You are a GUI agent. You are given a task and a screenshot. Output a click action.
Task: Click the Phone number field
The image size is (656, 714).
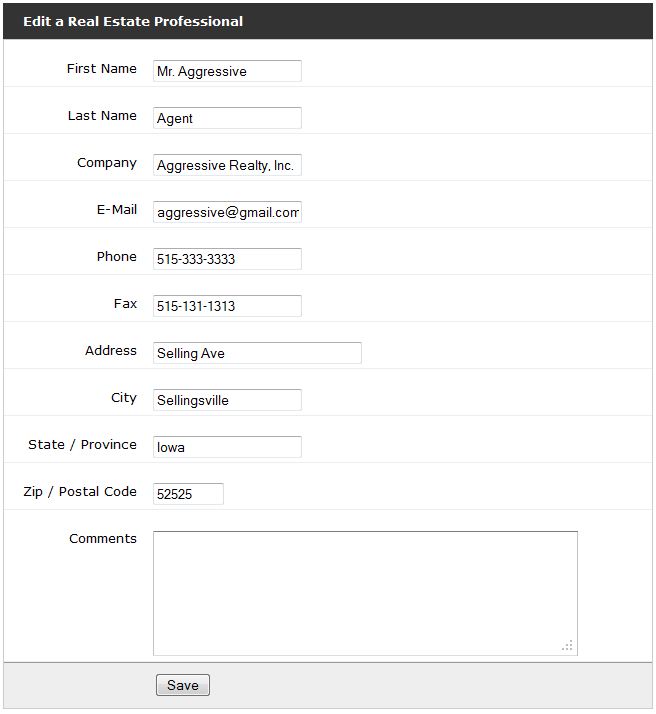coord(227,259)
